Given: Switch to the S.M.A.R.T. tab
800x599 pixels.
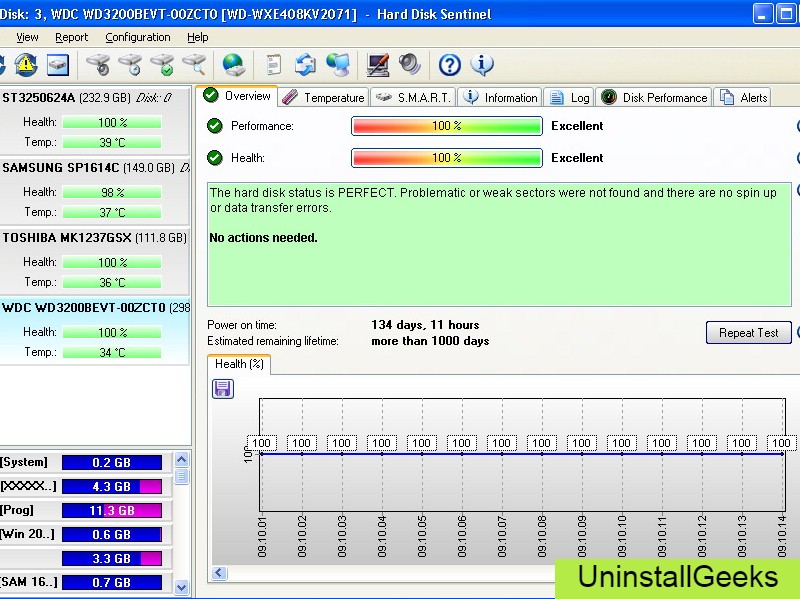Looking at the screenshot, I should [413, 97].
